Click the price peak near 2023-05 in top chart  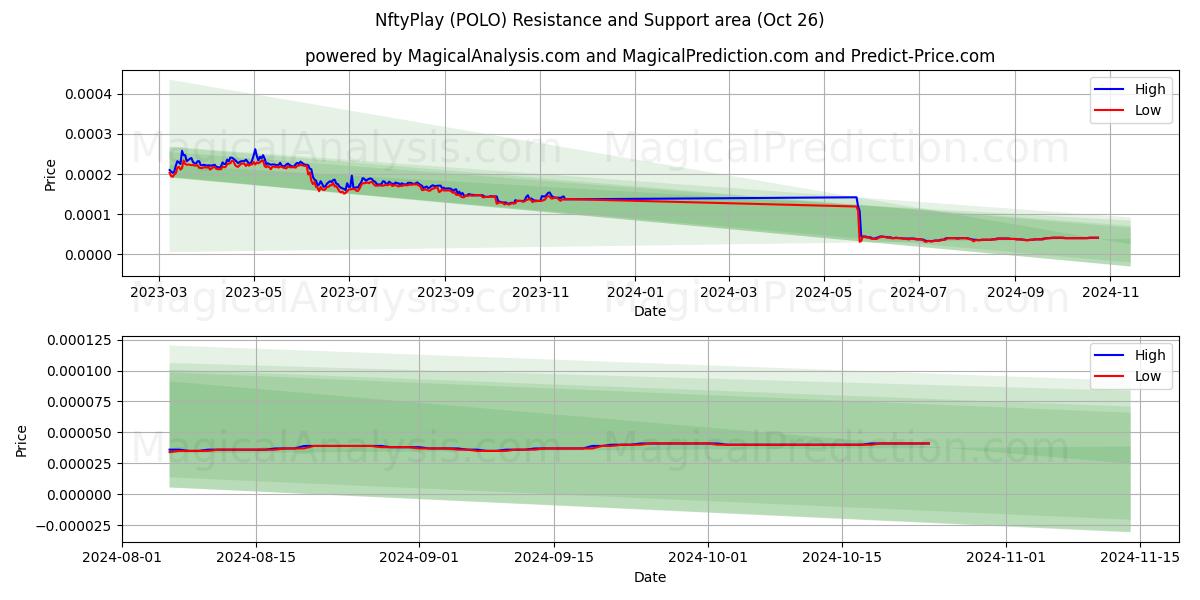[255, 150]
